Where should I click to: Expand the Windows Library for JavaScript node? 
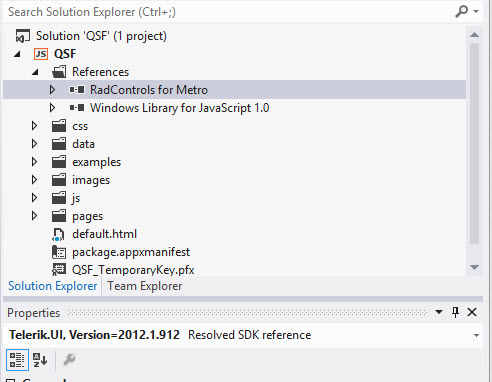(x=52, y=108)
